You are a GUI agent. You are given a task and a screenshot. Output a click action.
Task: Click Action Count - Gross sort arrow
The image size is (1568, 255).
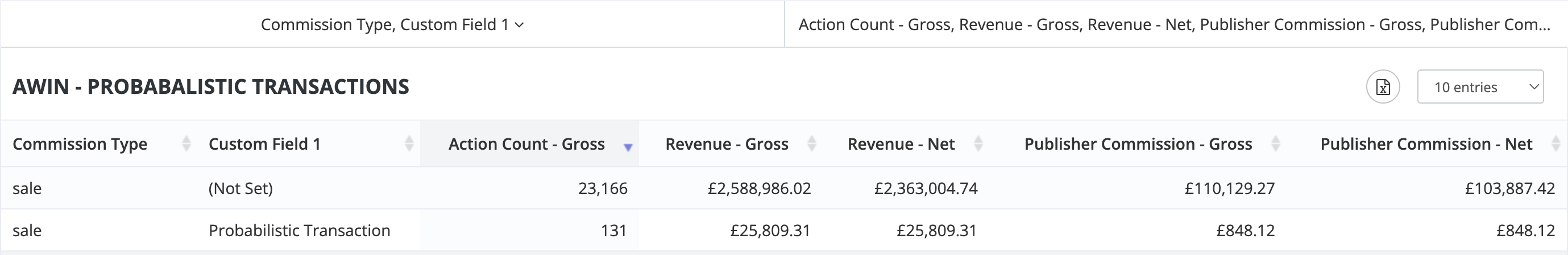pyautogui.click(x=628, y=146)
